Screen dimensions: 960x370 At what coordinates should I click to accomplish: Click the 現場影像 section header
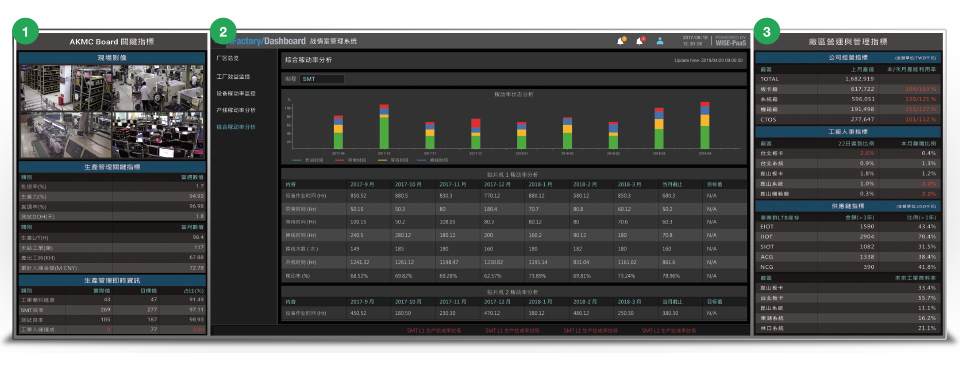[x=111, y=58]
